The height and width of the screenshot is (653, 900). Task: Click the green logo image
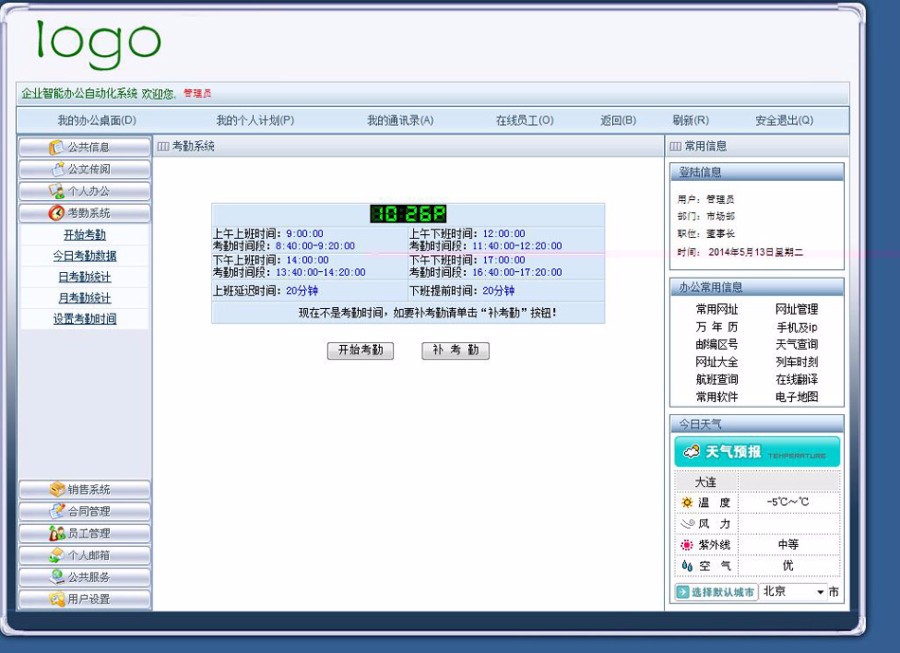tap(99, 44)
